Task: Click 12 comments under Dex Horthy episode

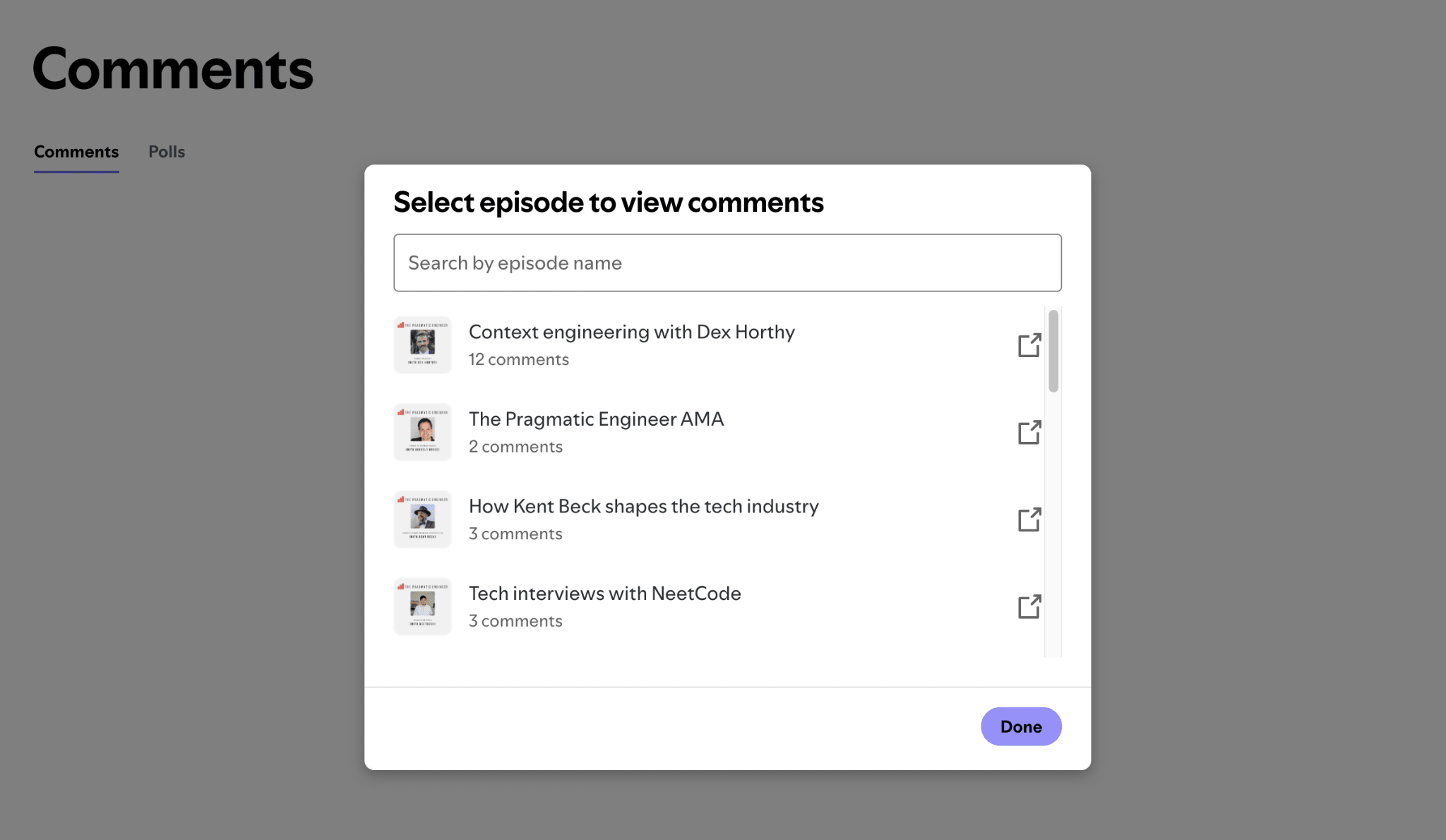Action: point(518,359)
